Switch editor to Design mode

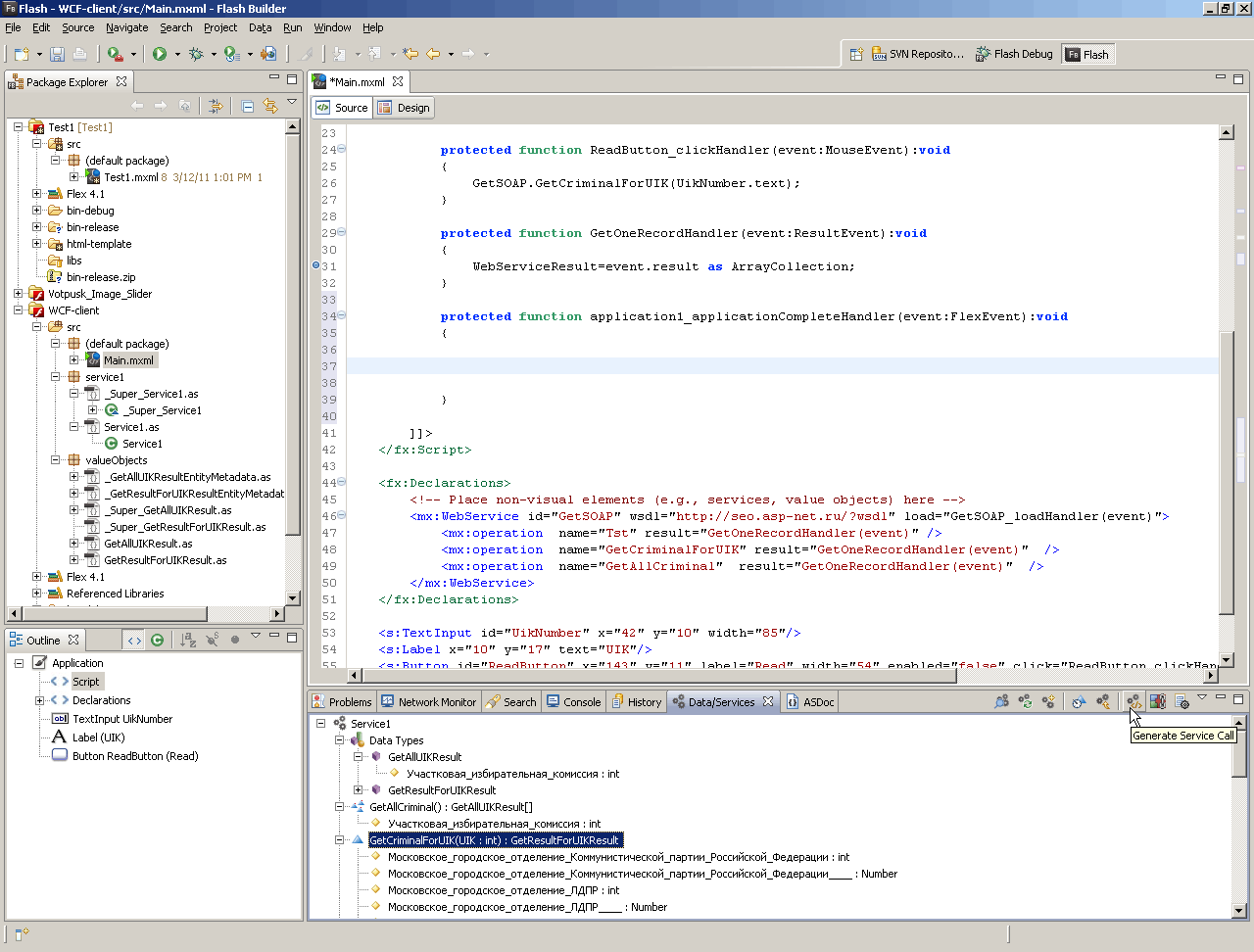[404, 108]
